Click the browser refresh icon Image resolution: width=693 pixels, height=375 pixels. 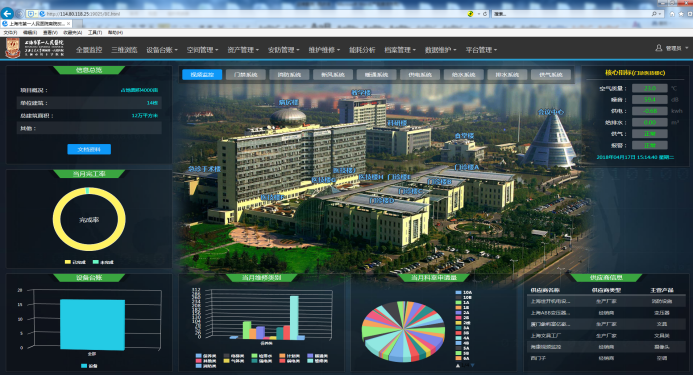(485, 14)
